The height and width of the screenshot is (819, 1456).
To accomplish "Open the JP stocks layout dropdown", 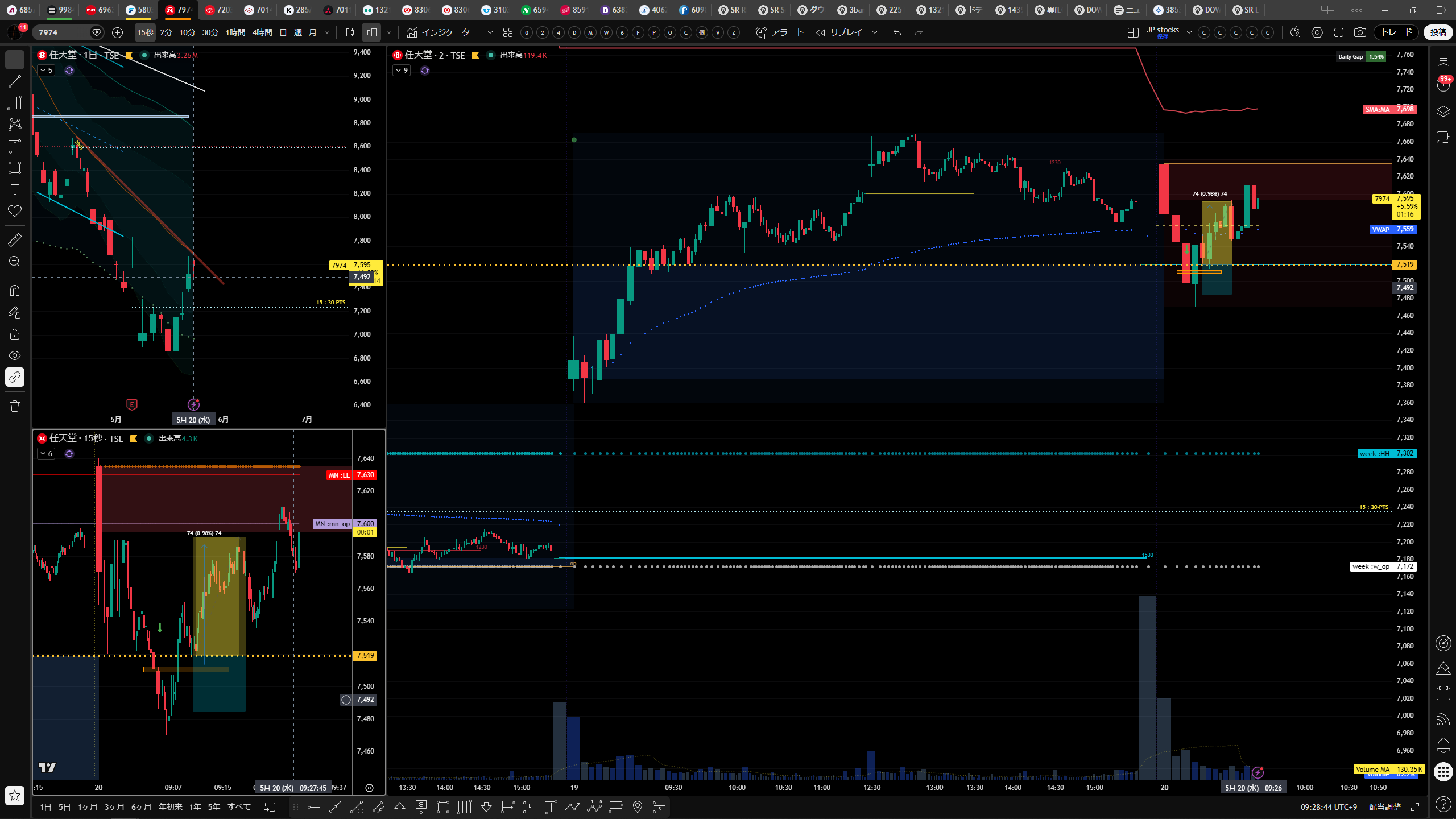I will click(x=1189, y=32).
